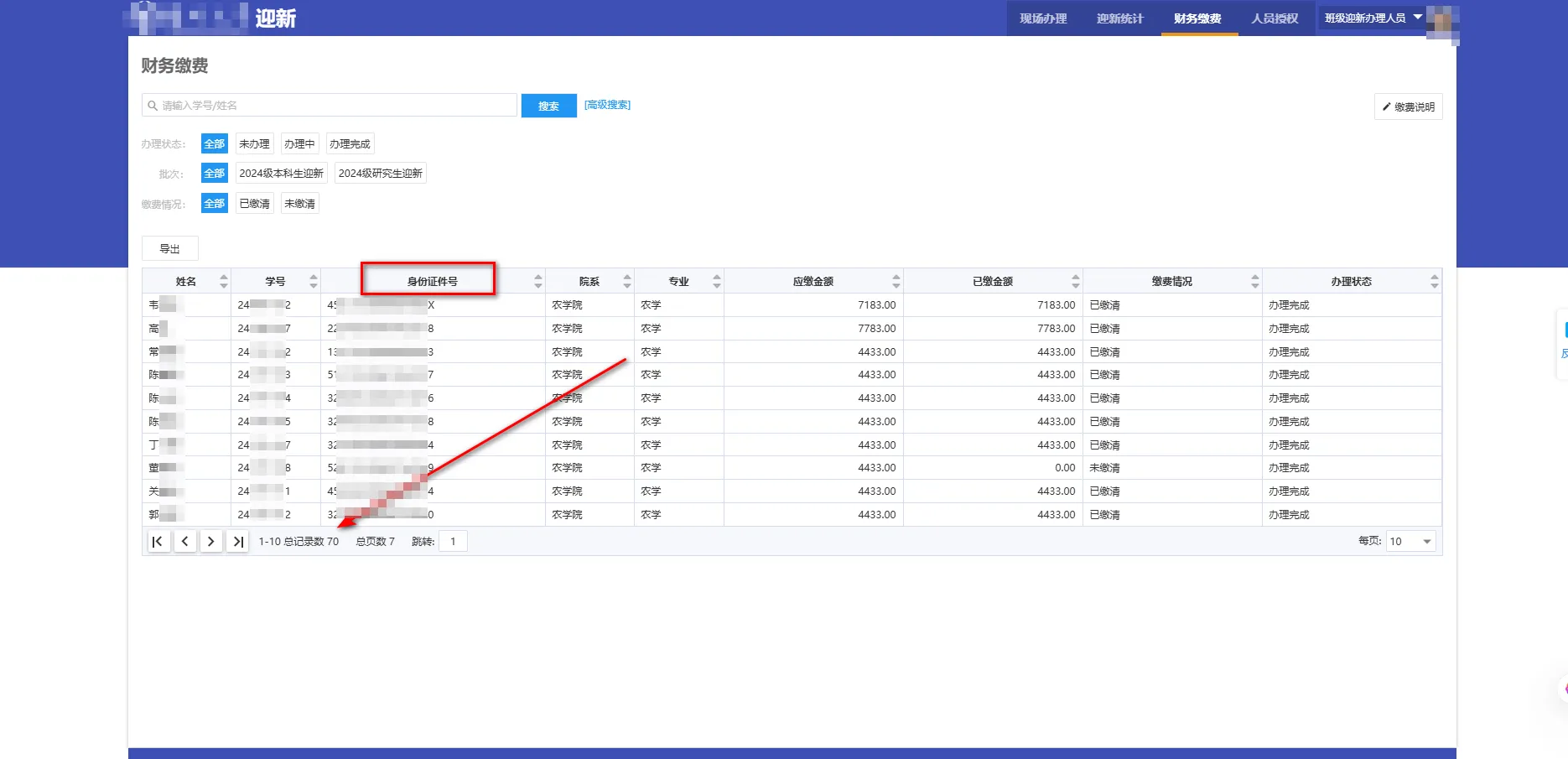
Task: Click the pencil icon on 缴费说明
Action: coord(1388,107)
